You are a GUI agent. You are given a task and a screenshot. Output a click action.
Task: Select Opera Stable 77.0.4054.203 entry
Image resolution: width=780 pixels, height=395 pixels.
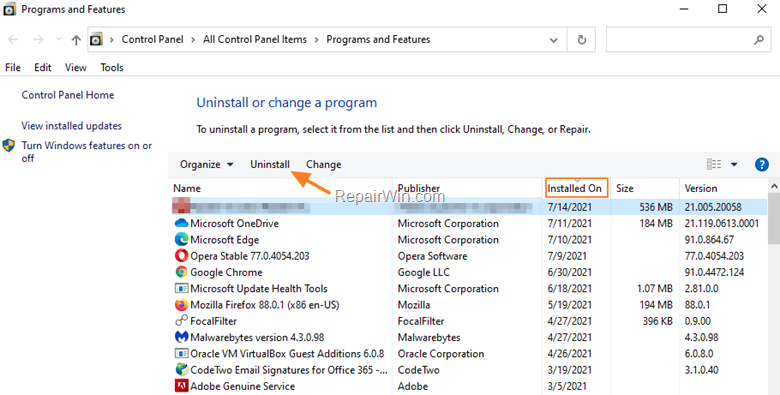click(250, 256)
